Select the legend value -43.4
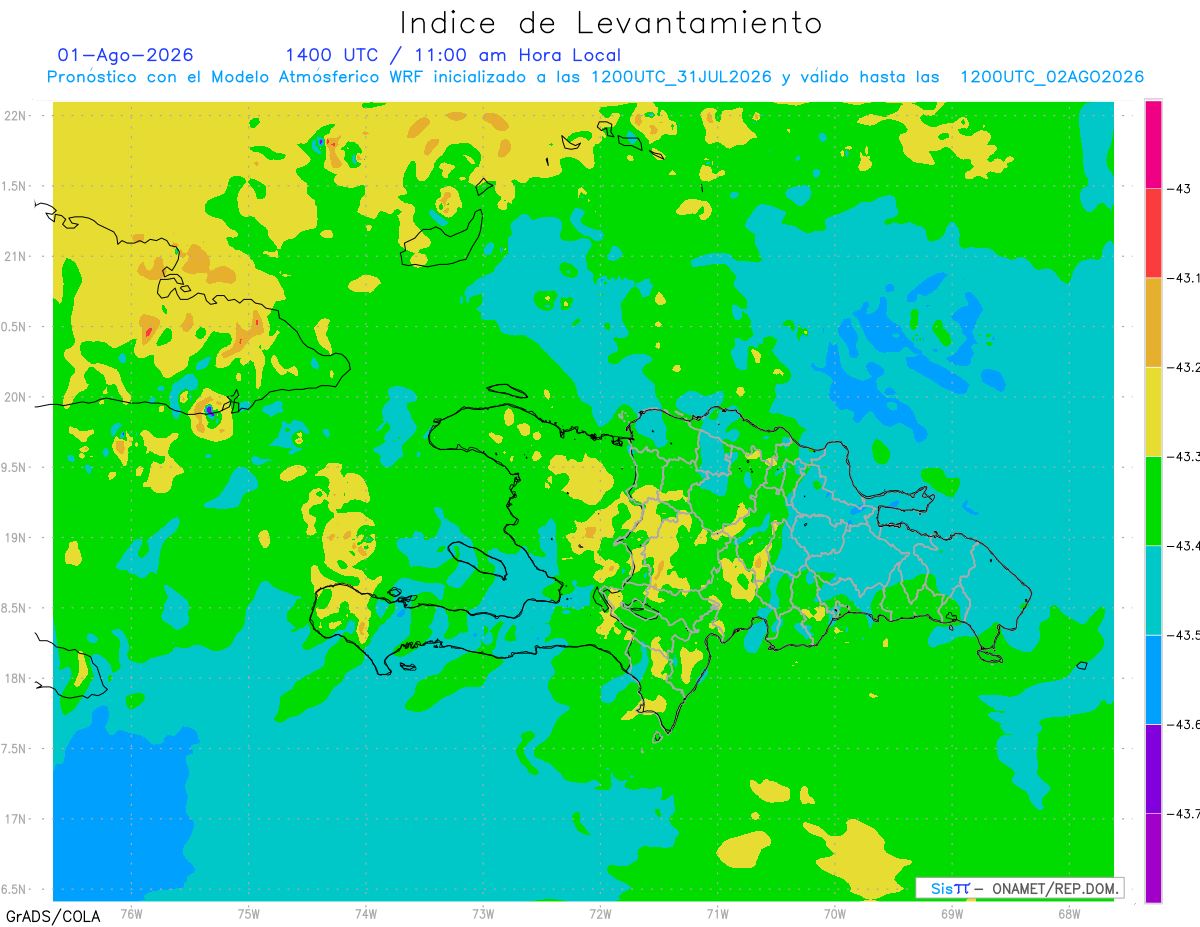Screen dimensions: 1200x927 coord(1183,545)
